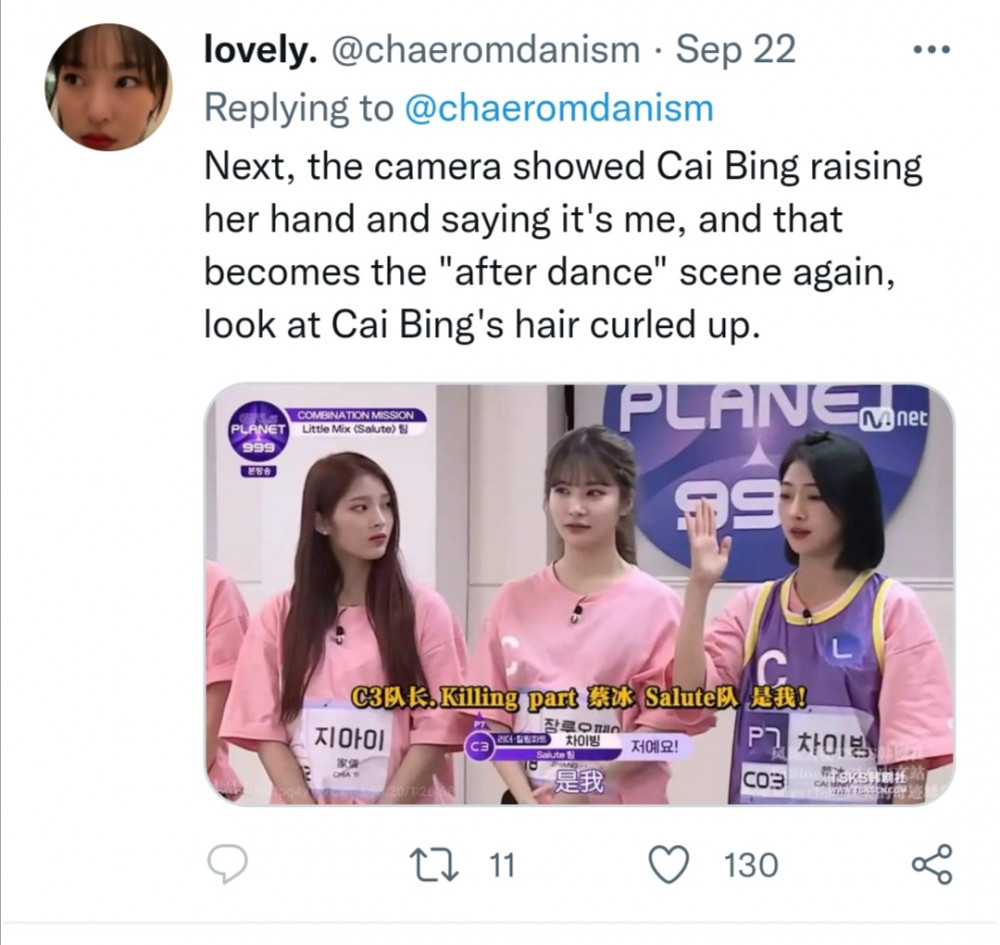Click the retweet count 11
The height and width of the screenshot is (945, 1000).
tap(501, 866)
